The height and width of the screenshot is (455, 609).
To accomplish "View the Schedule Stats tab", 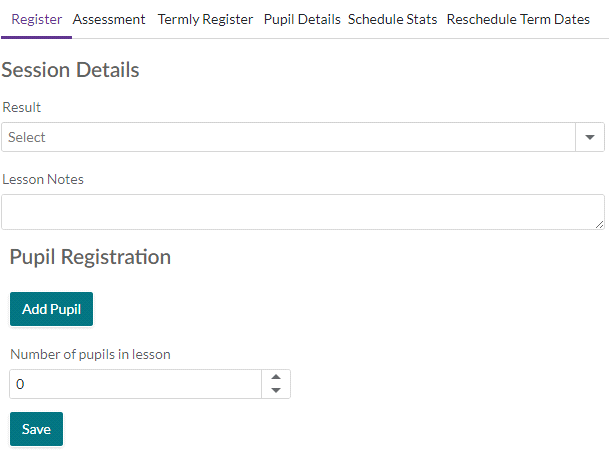I will tap(392, 19).
